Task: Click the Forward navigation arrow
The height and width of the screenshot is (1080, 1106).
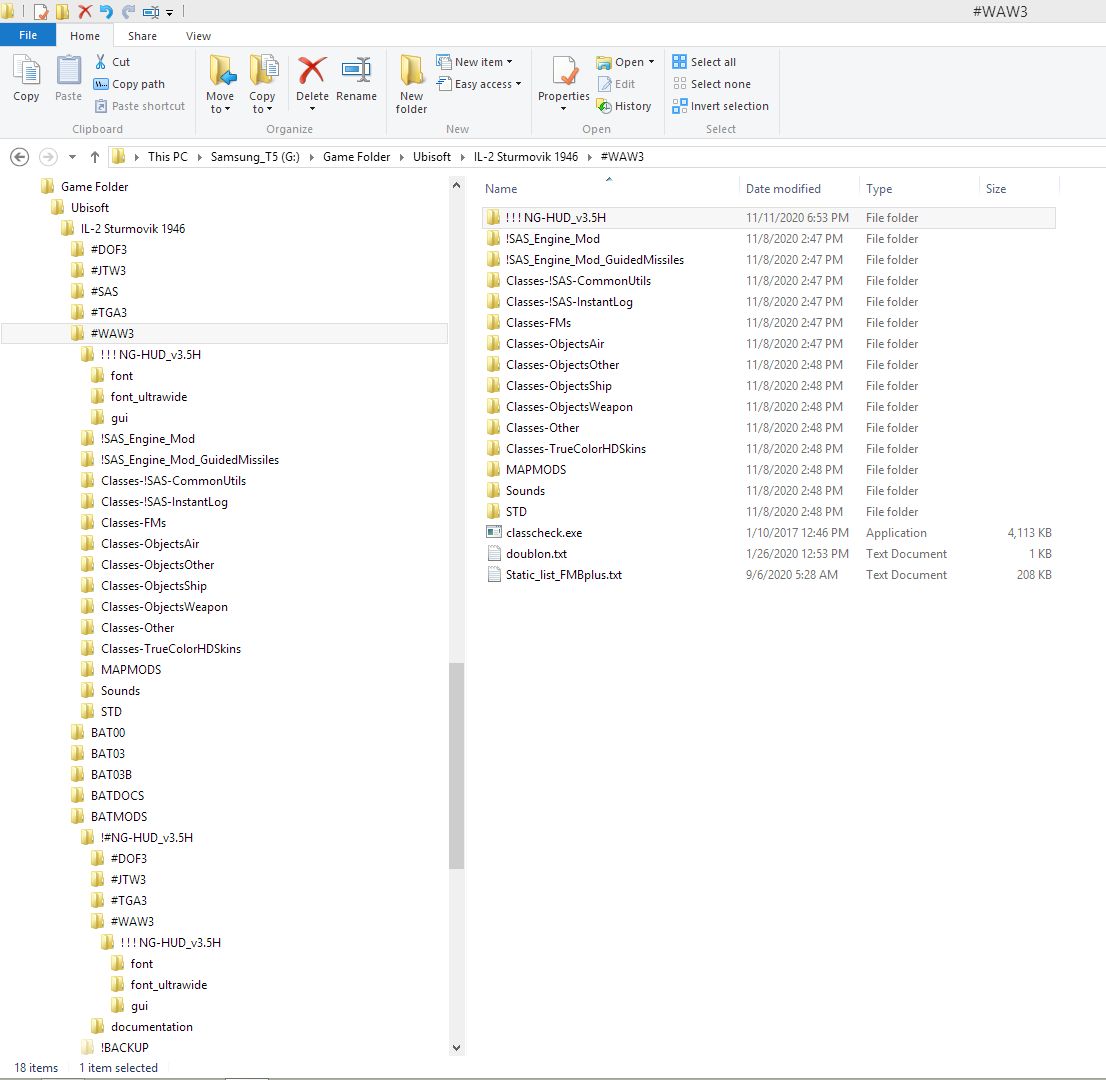Action: [x=48, y=157]
